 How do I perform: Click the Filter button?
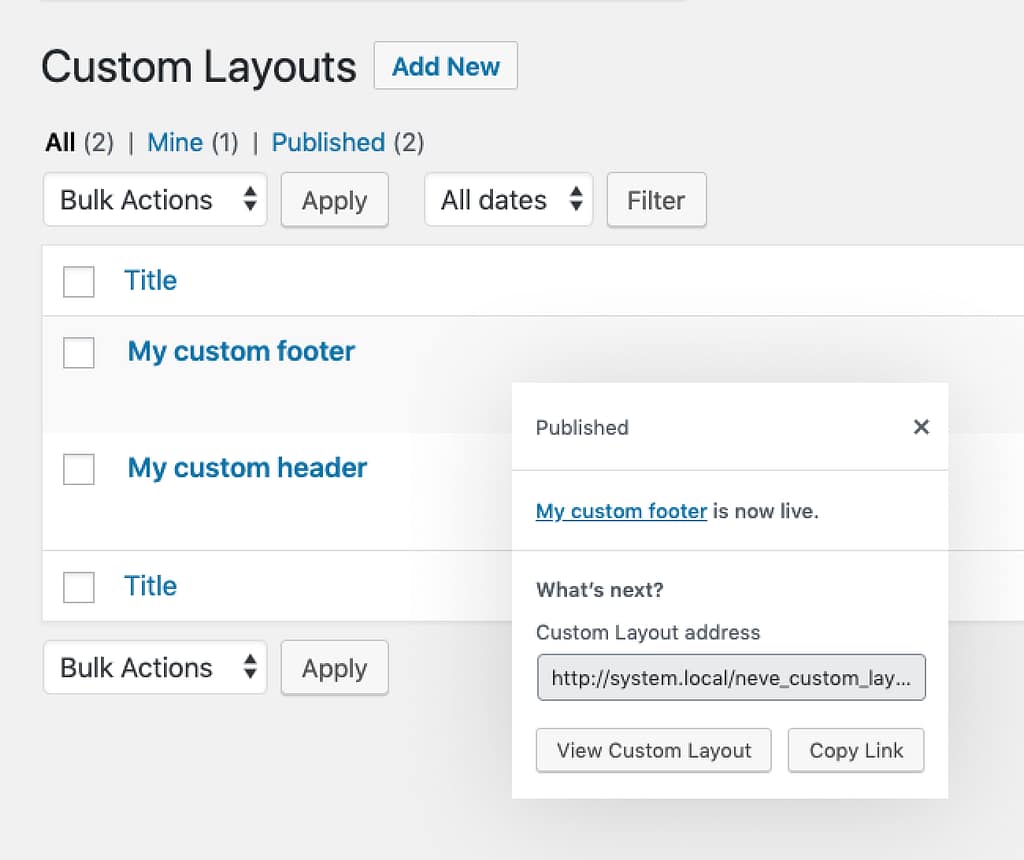coord(656,200)
